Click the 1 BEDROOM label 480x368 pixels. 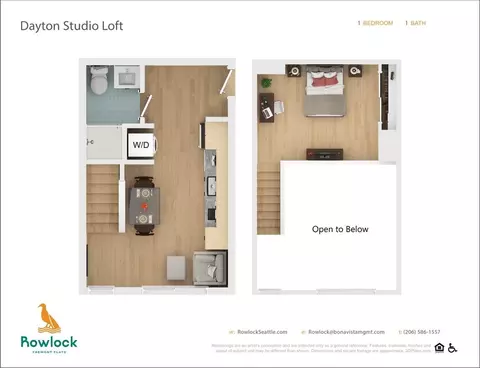tap(375, 23)
